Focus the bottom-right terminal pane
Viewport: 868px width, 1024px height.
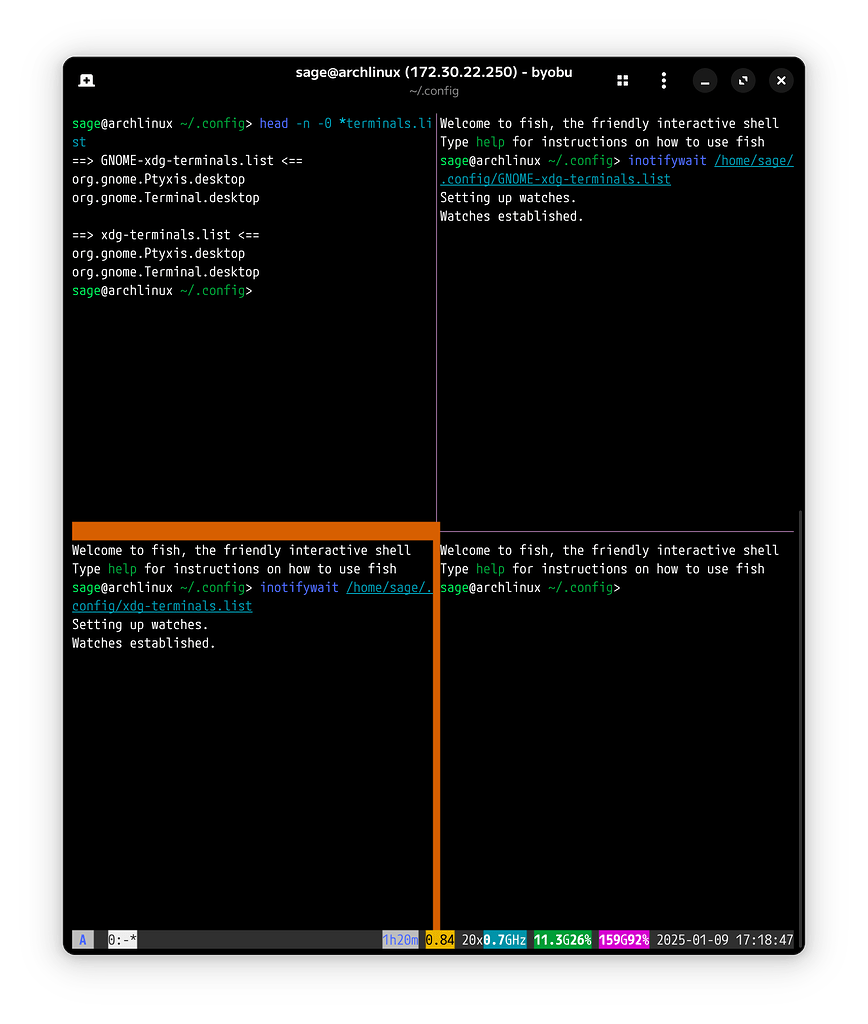tap(620, 750)
